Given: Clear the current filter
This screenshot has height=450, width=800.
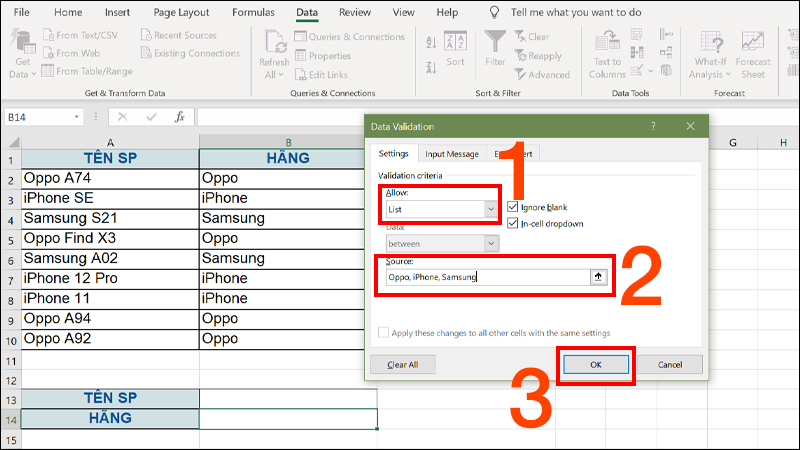Looking at the screenshot, I should (x=532, y=37).
